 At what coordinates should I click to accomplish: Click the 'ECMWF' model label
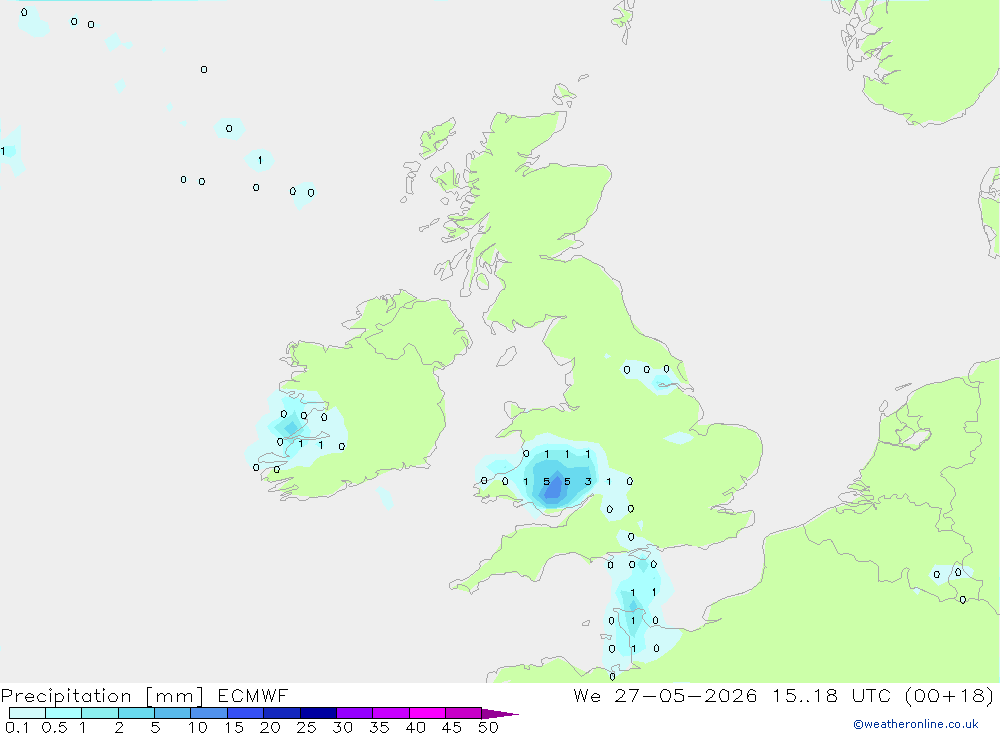(x=253, y=696)
